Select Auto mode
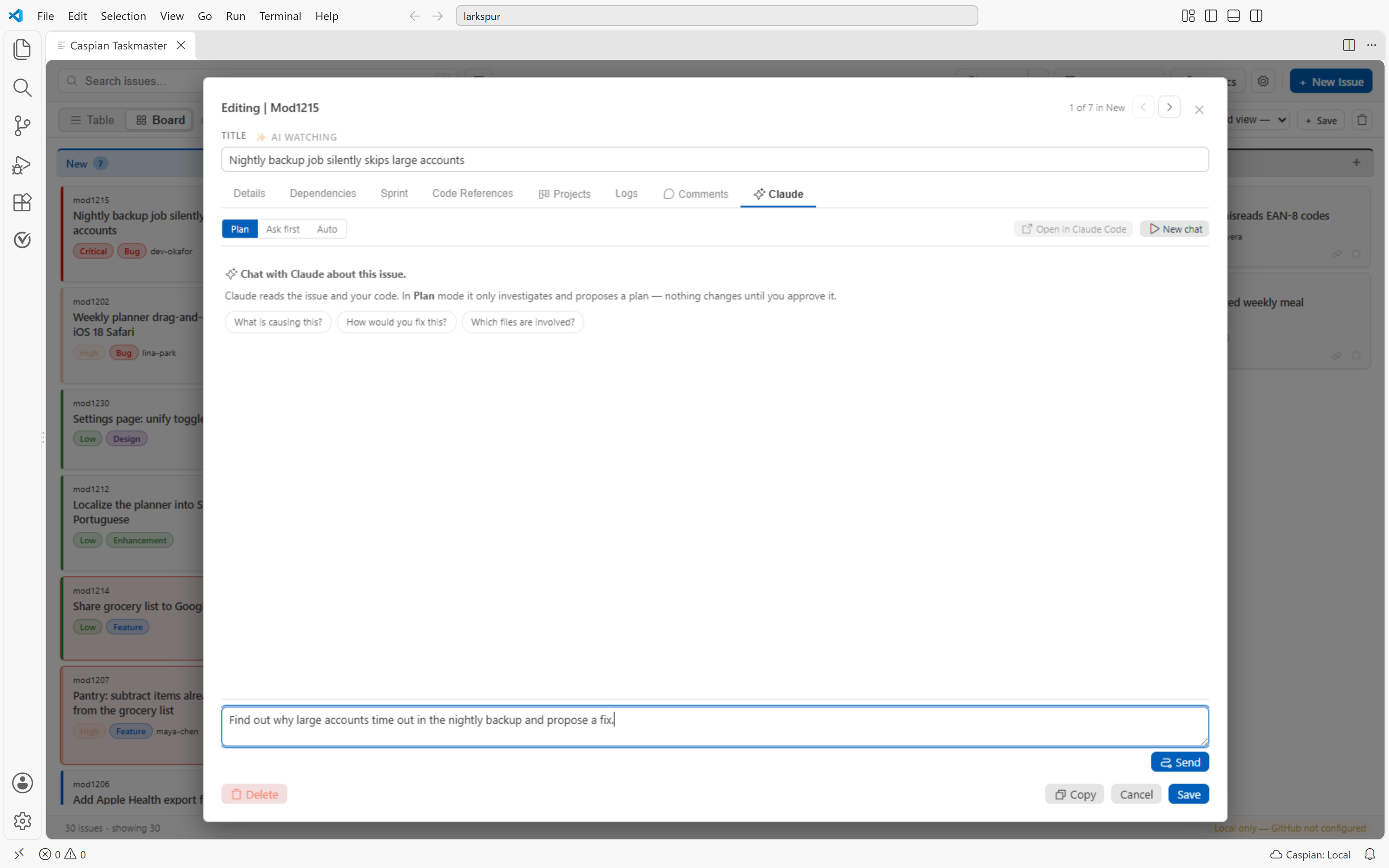The image size is (1389, 868). click(x=327, y=229)
